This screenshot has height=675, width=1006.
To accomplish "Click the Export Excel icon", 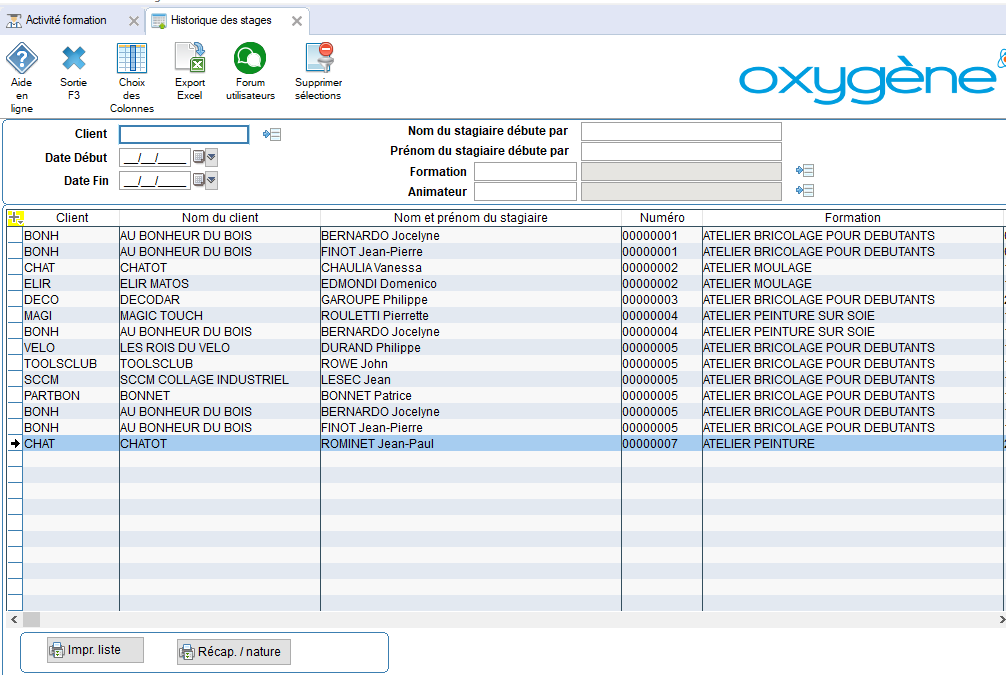I will [189, 59].
